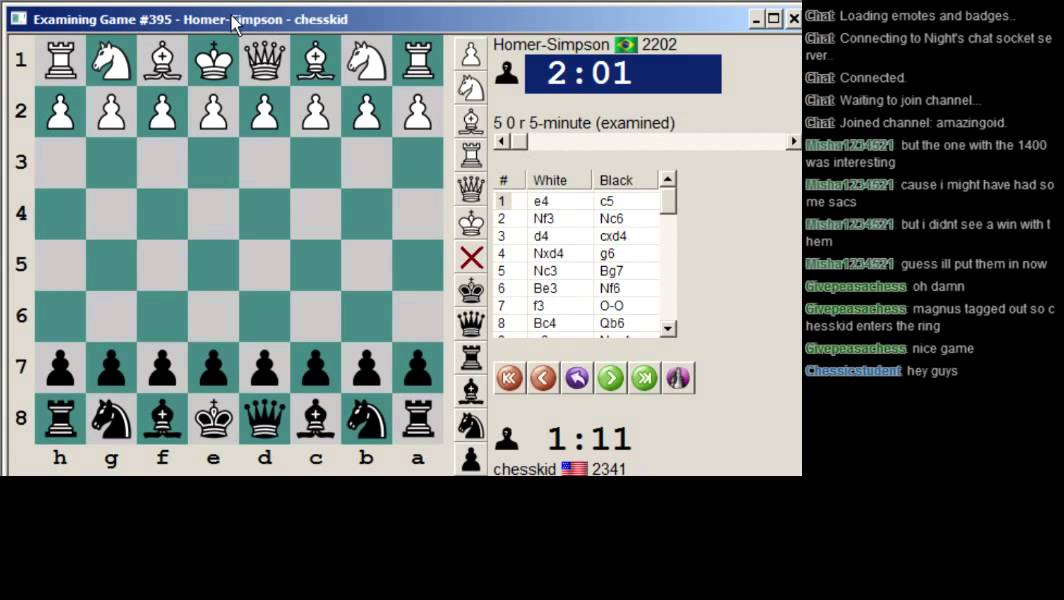Select the white pawn in piece palette
This screenshot has height=600, width=1064.
(471, 54)
